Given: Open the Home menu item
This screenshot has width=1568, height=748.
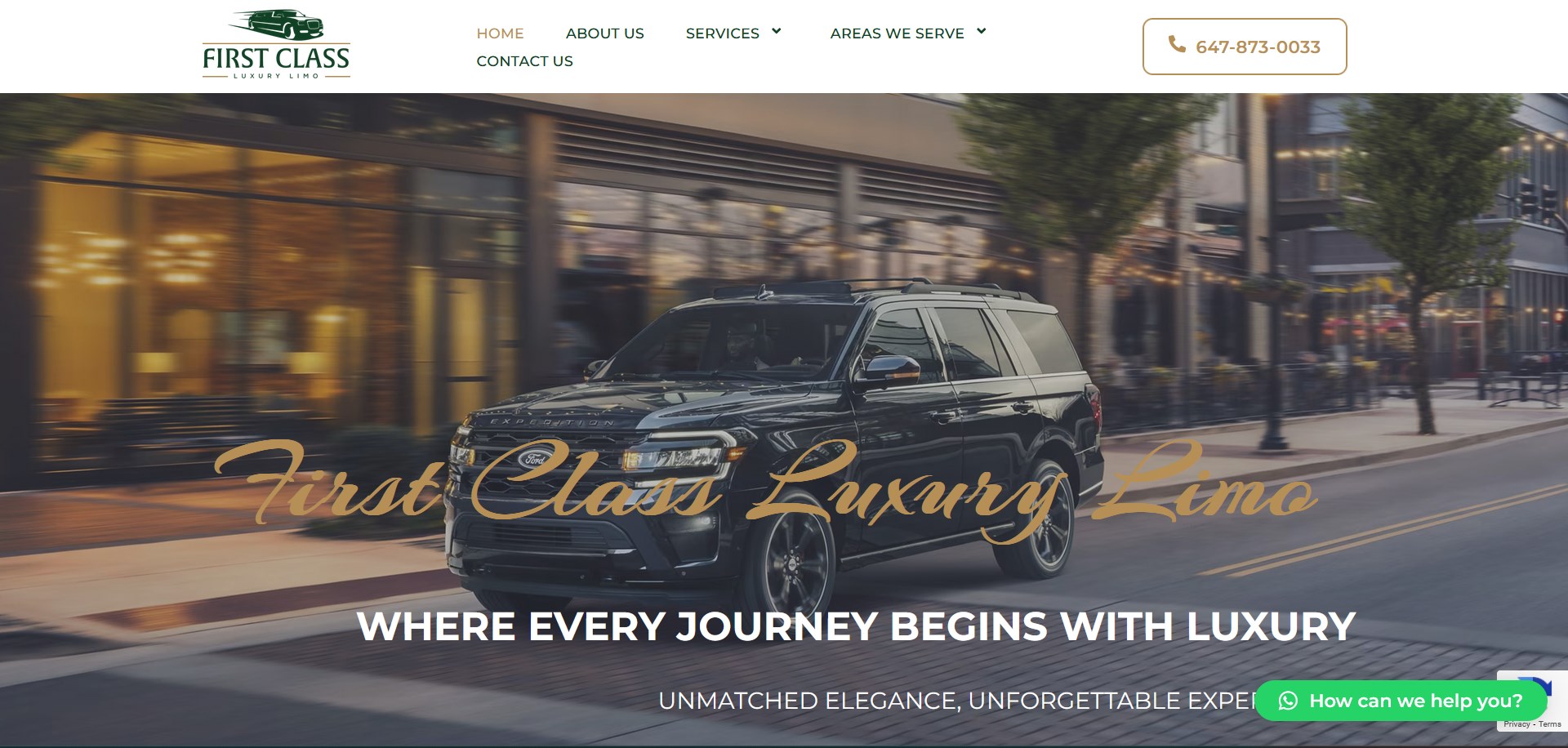Looking at the screenshot, I should click(500, 33).
